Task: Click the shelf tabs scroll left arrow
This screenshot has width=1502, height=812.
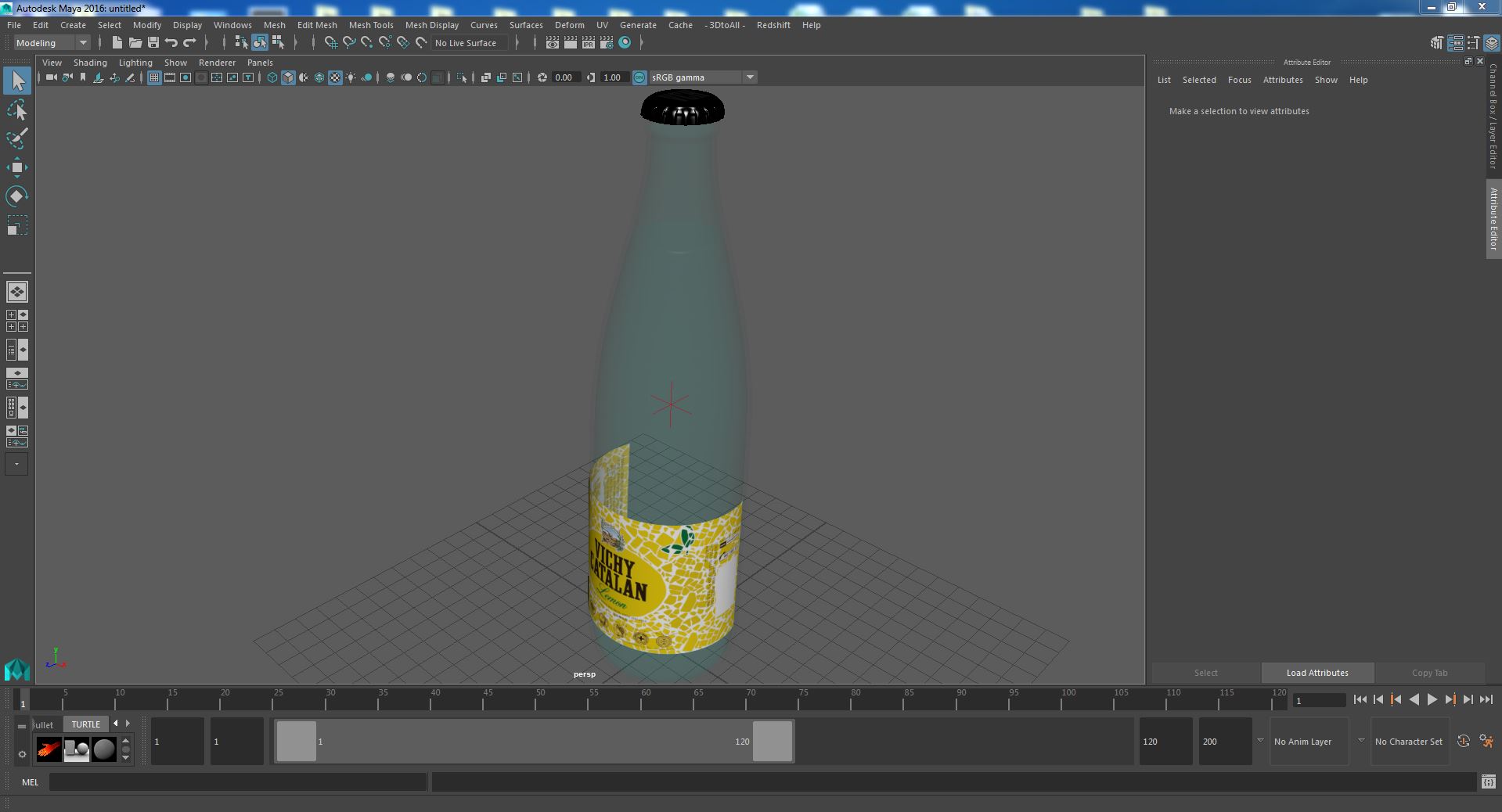Action: [x=116, y=724]
